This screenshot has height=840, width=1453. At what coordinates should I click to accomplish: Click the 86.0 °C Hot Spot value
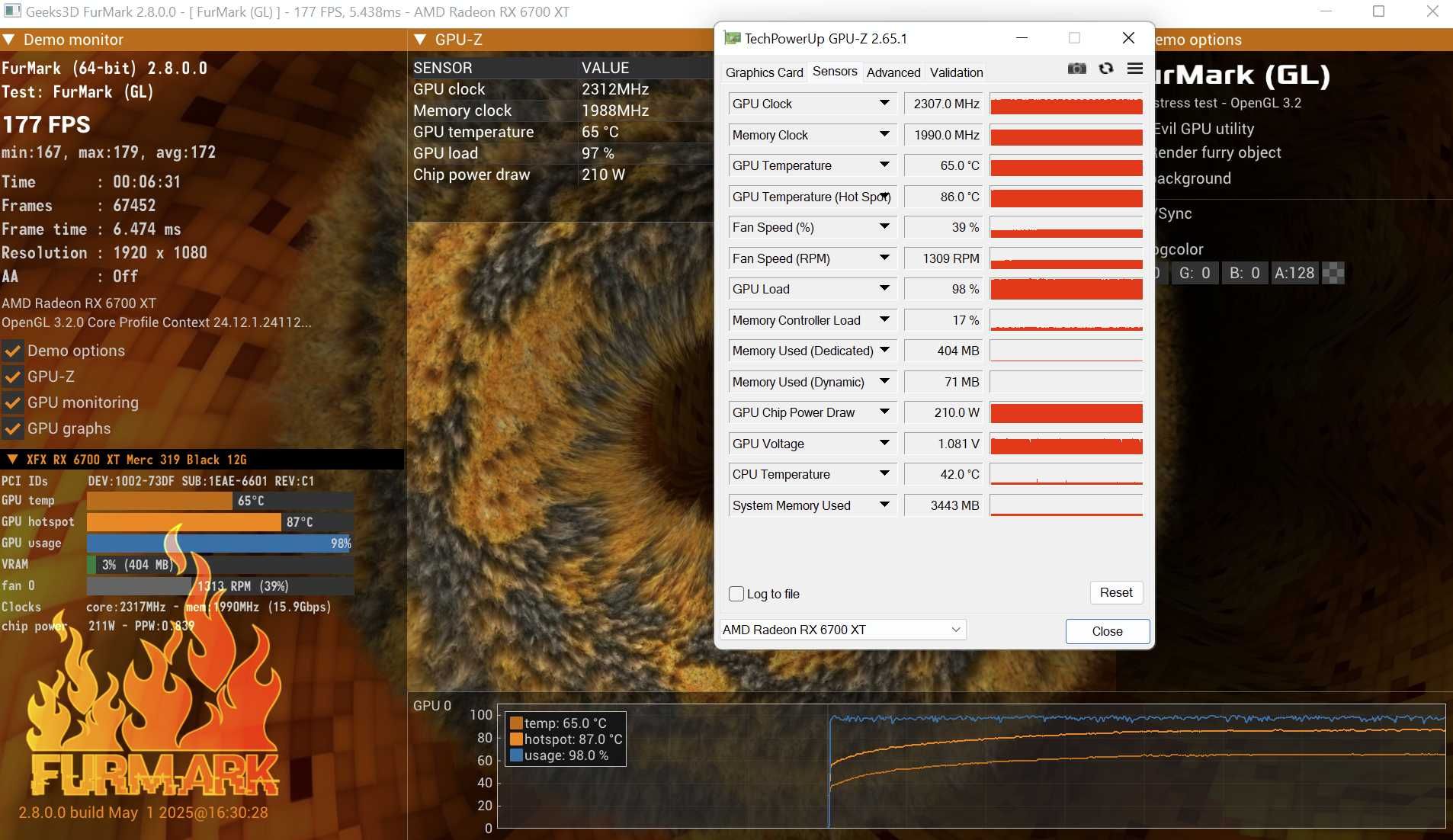click(944, 197)
